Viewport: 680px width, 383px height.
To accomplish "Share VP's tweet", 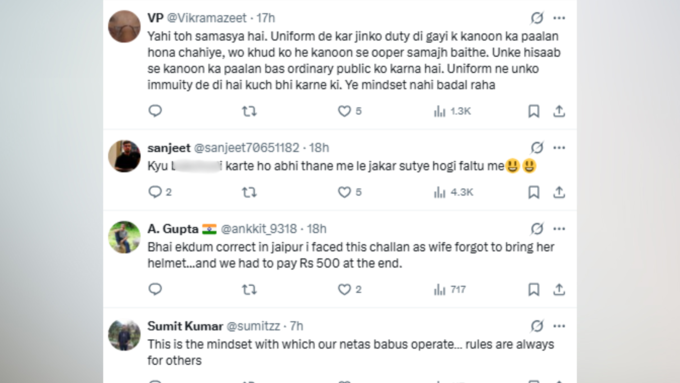I will click(x=559, y=111).
